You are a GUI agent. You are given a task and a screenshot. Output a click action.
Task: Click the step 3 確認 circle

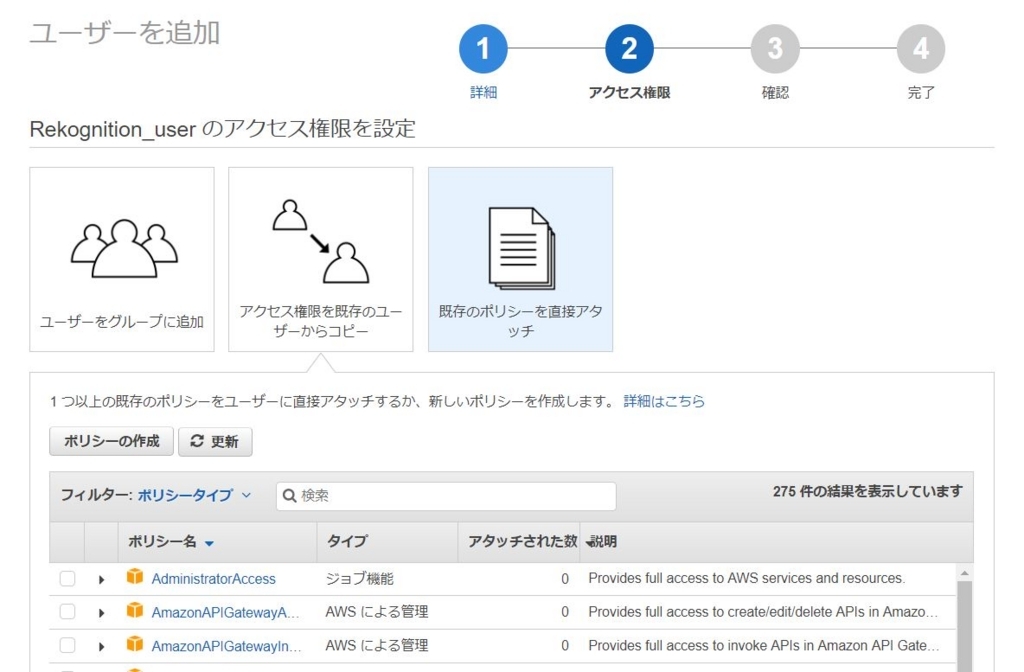pyautogui.click(x=775, y=49)
